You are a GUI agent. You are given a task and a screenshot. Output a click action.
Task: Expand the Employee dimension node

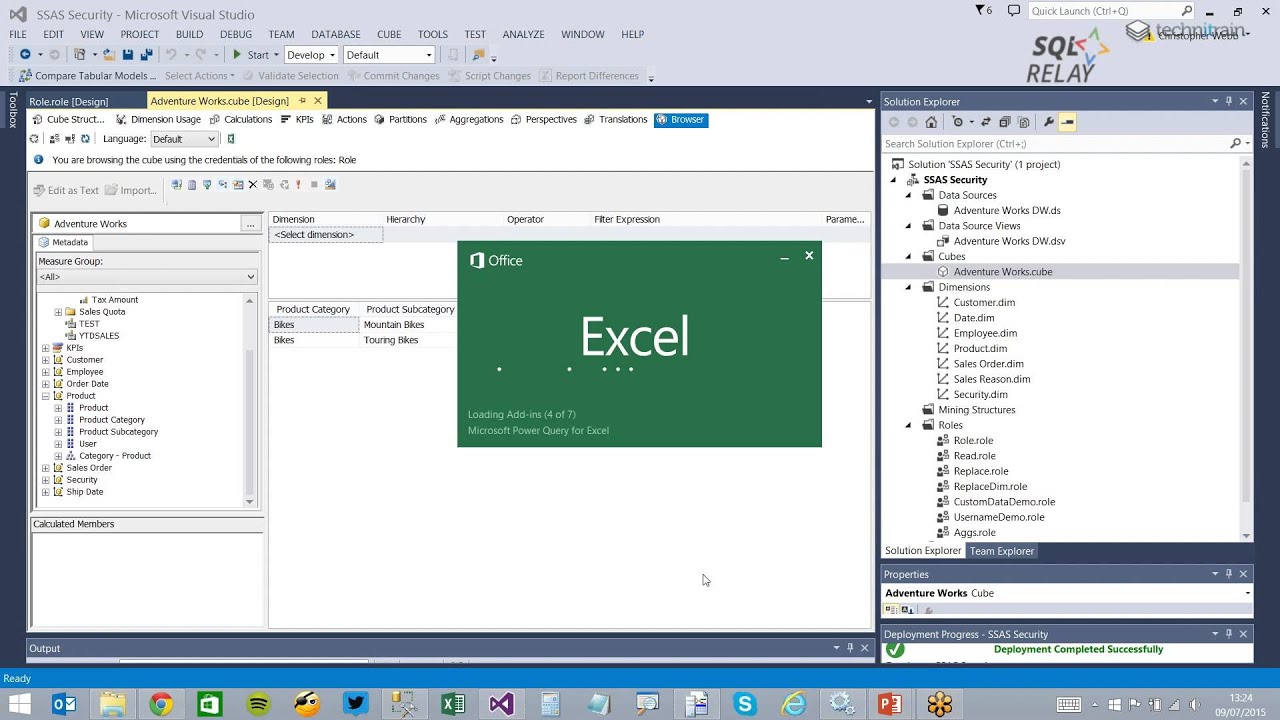(x=45, y=372)
